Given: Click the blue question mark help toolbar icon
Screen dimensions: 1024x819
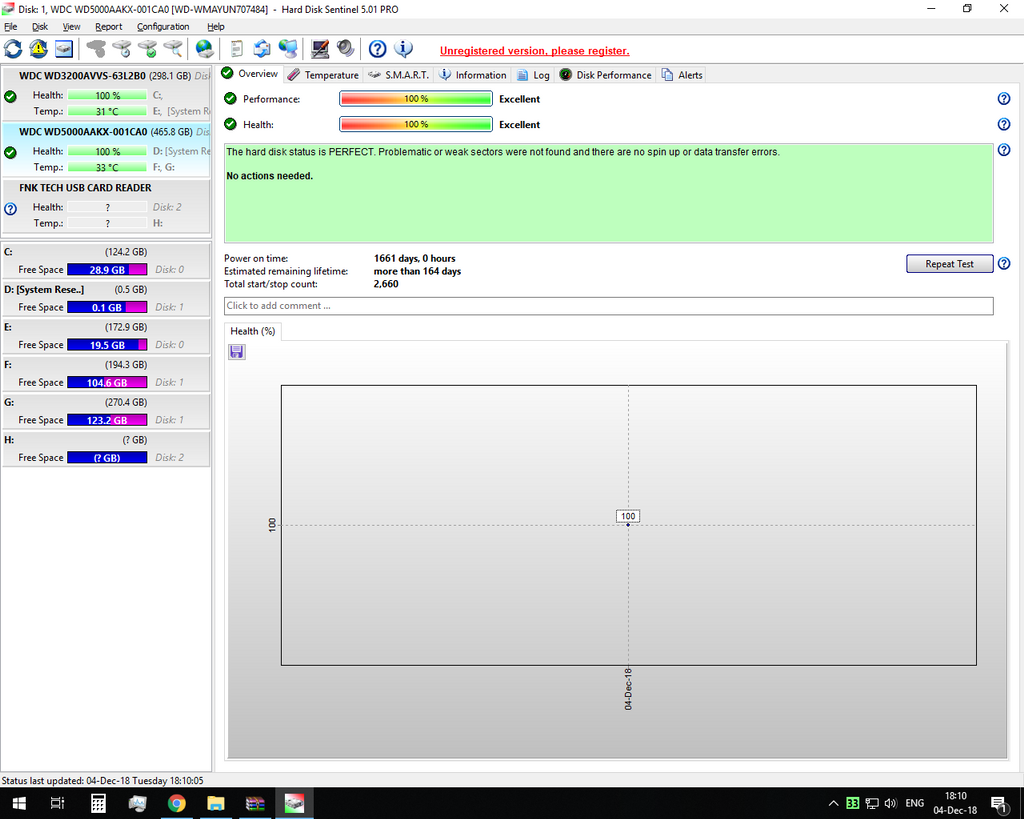Looking at the screenshot, I should point(377,49).
